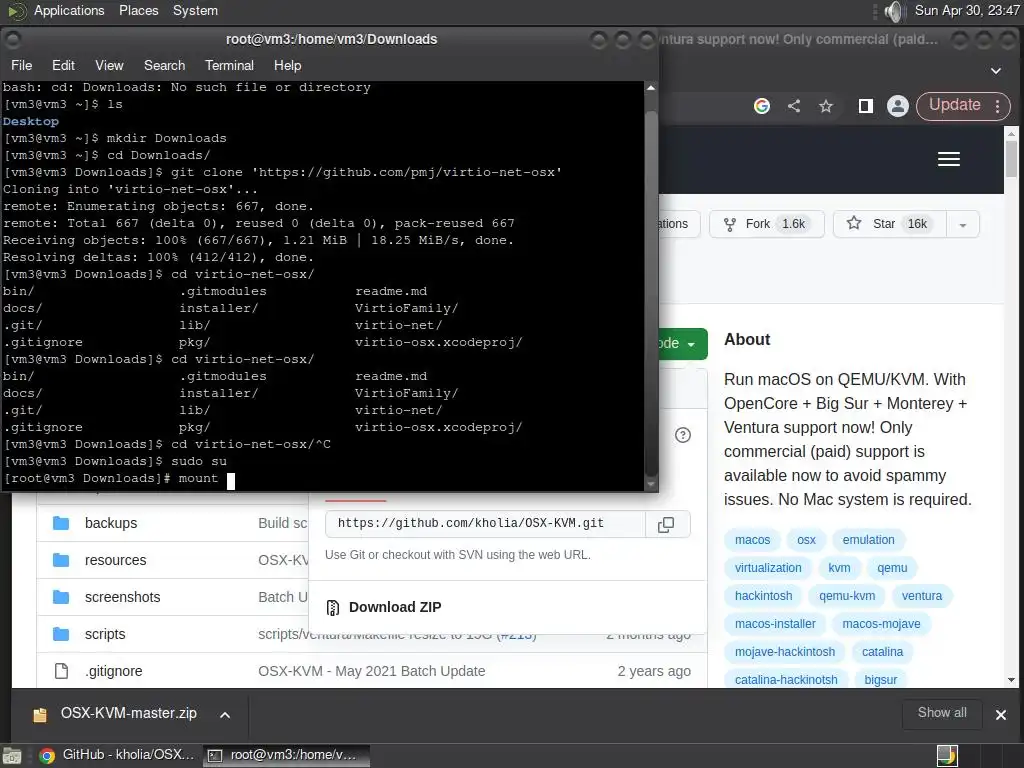Click the resources folder icon

point(61,560)
